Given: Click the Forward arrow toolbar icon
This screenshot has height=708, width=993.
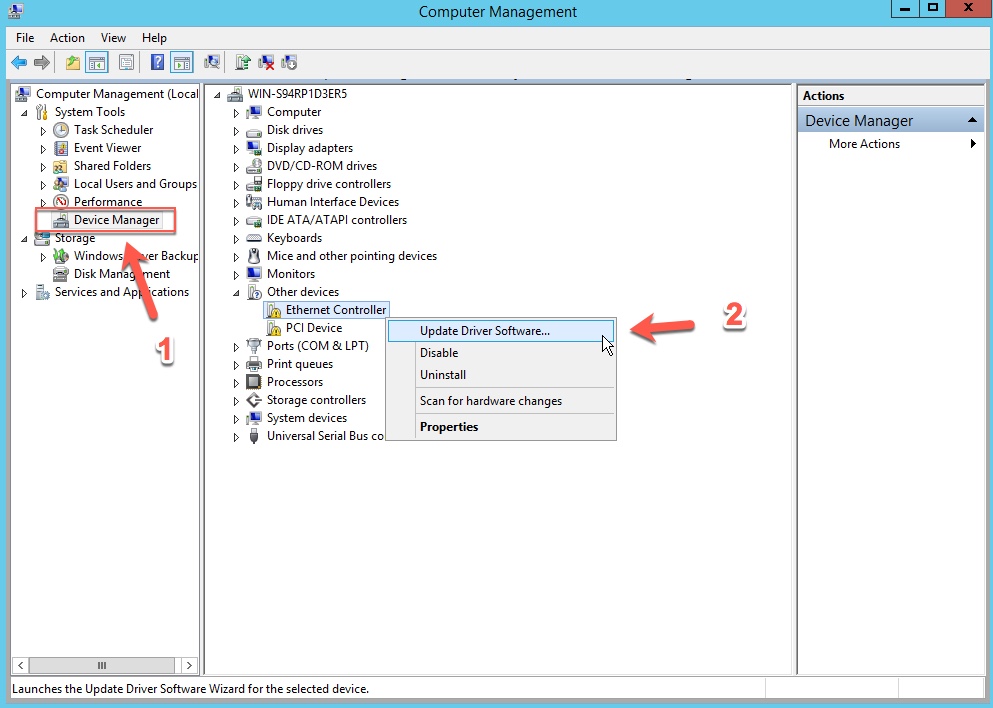Looking at the screenshot, I should point(42,62).
